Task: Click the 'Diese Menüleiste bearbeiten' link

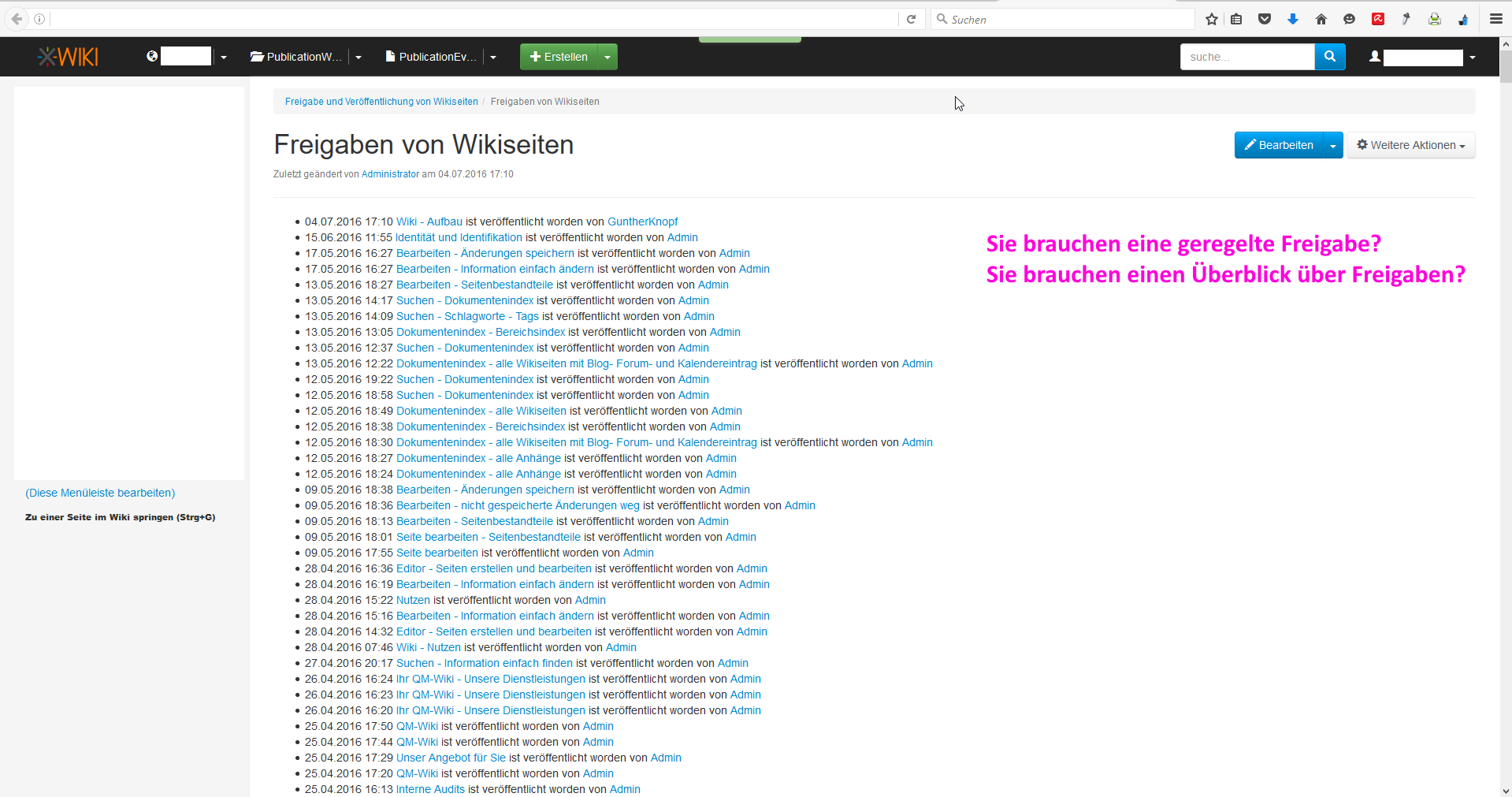Action: (100, 493)
